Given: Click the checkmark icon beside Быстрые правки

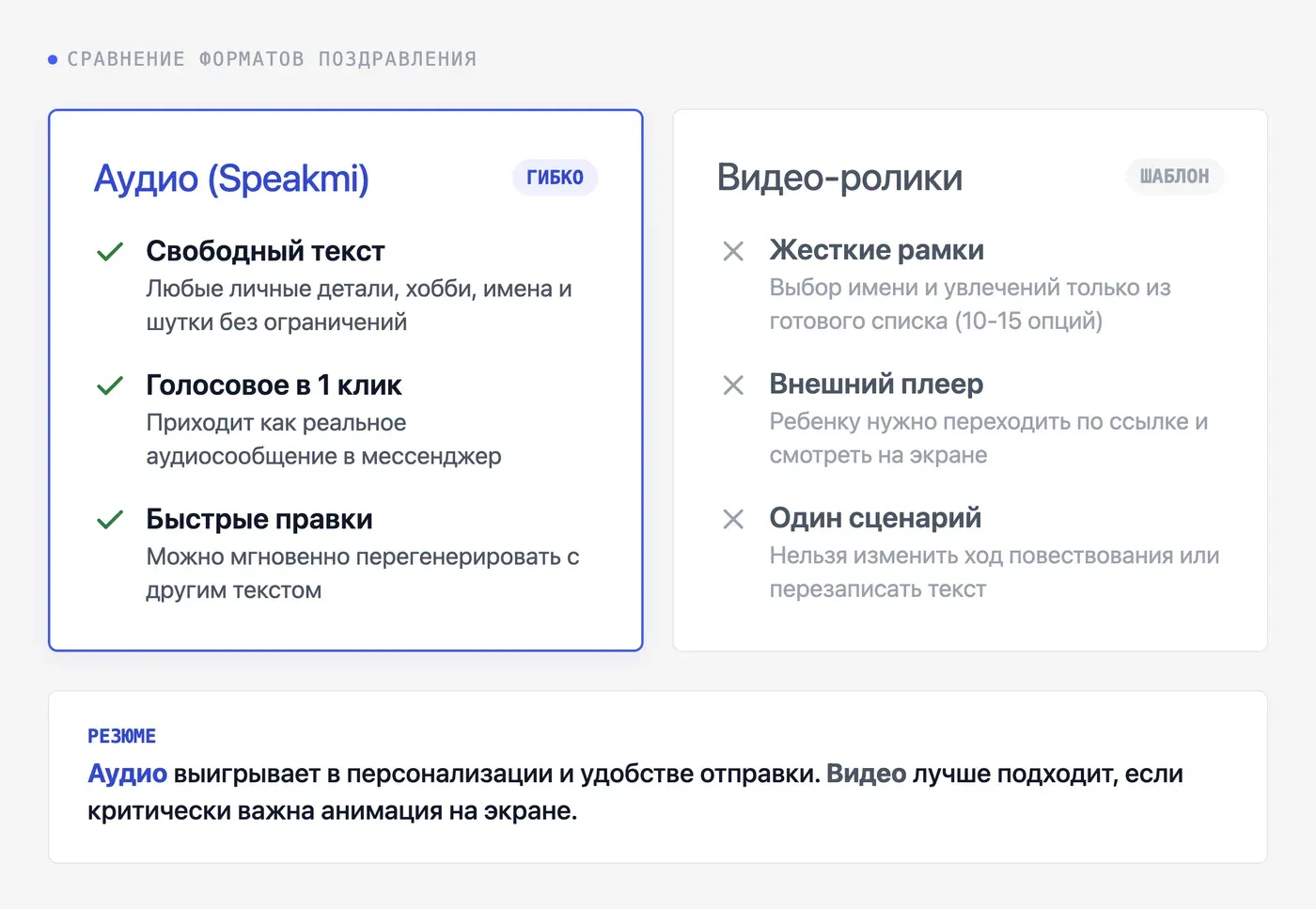Looking at the screenshot, I should pyautogui.click(x=110, y=520).
